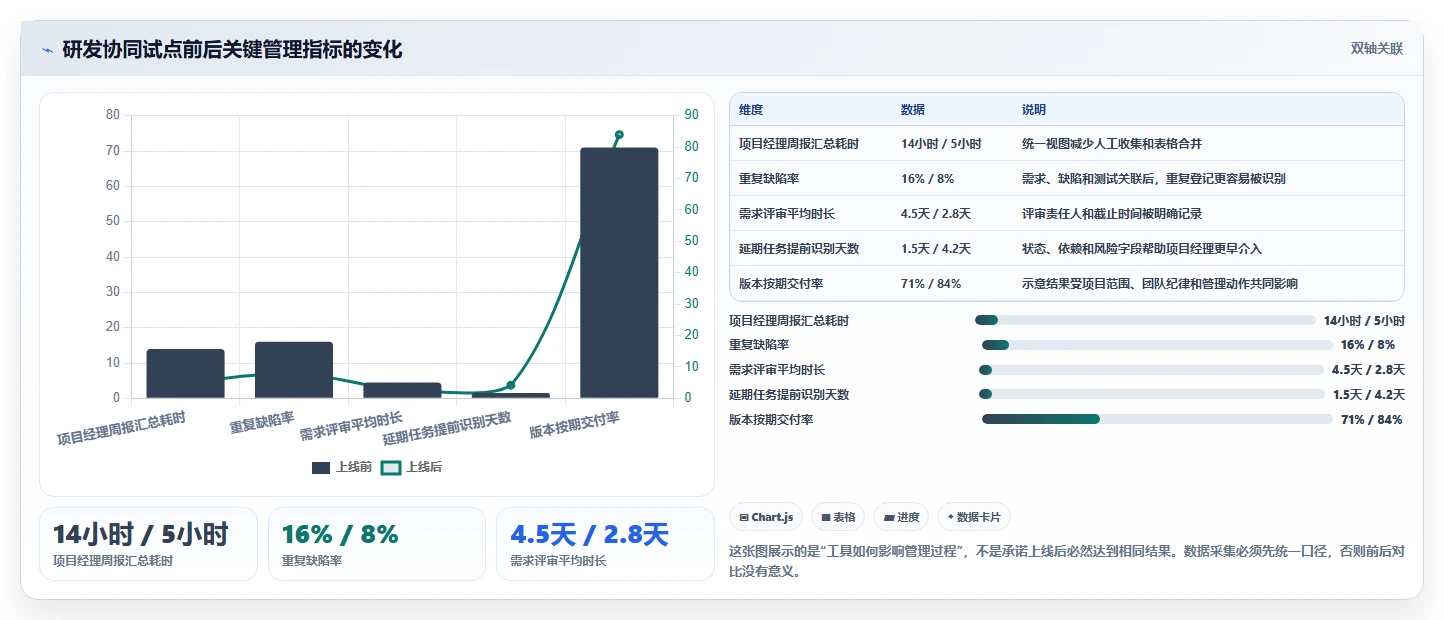Click the 需求评审平均时长 progress bar
Viewport: 1444px width, 620px height.
[x=1151, y=370]
